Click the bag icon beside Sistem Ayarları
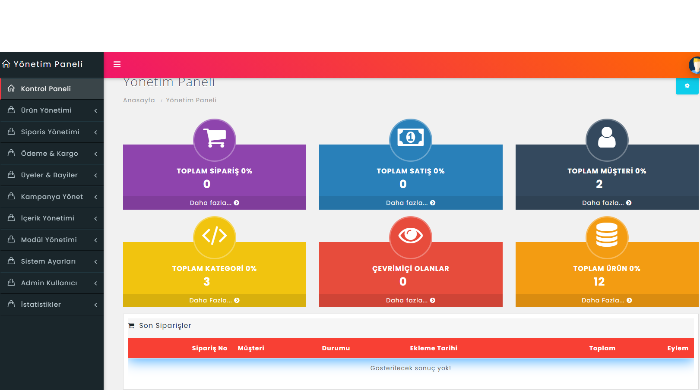Viewport: 700px width, 390px height. [x=11, y=261]
